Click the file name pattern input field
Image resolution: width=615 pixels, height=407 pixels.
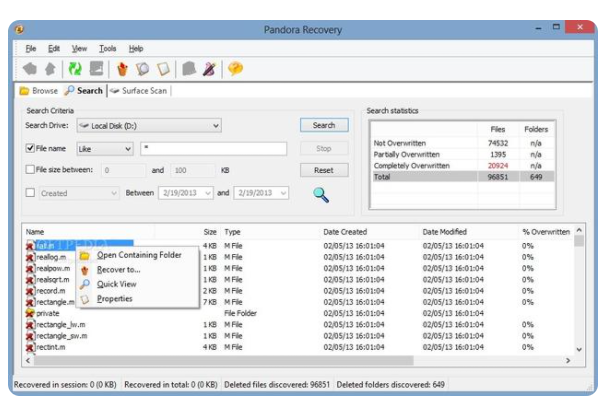pos(213,148)
